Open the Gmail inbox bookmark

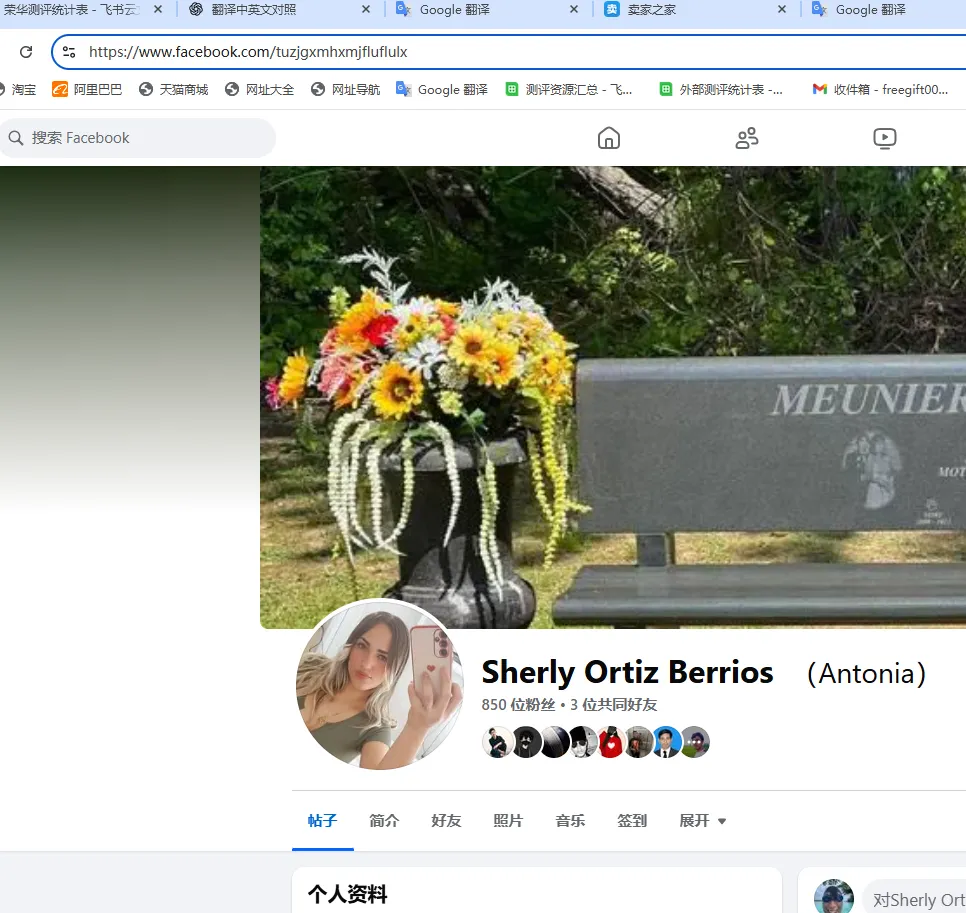pos(880,89)
